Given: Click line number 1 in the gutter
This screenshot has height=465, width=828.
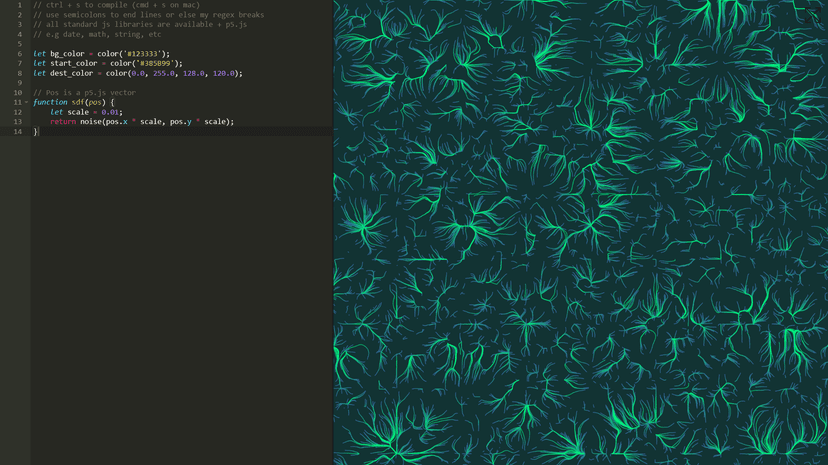Looking at the screenshot, I should (19, 5).
